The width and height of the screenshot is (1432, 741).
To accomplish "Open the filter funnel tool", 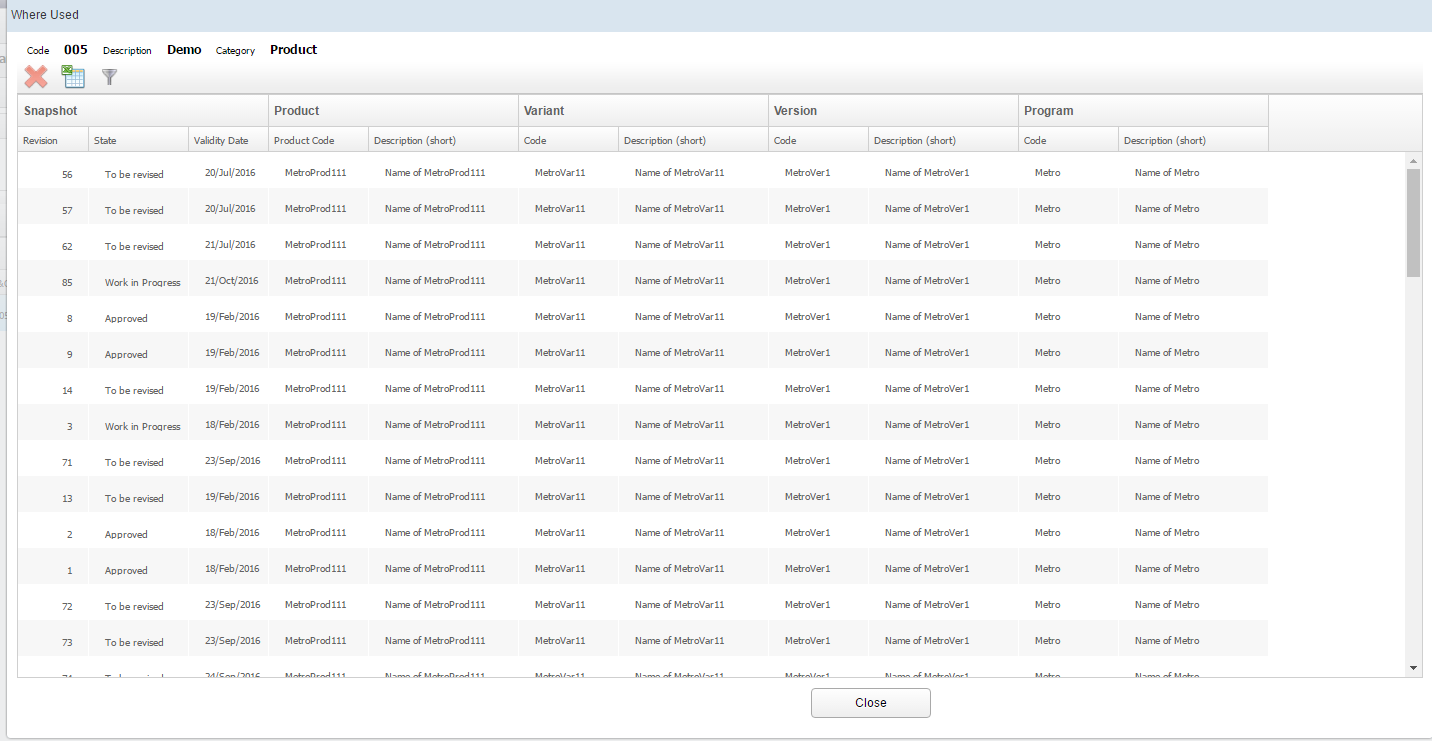I will [x=110, y=77].
